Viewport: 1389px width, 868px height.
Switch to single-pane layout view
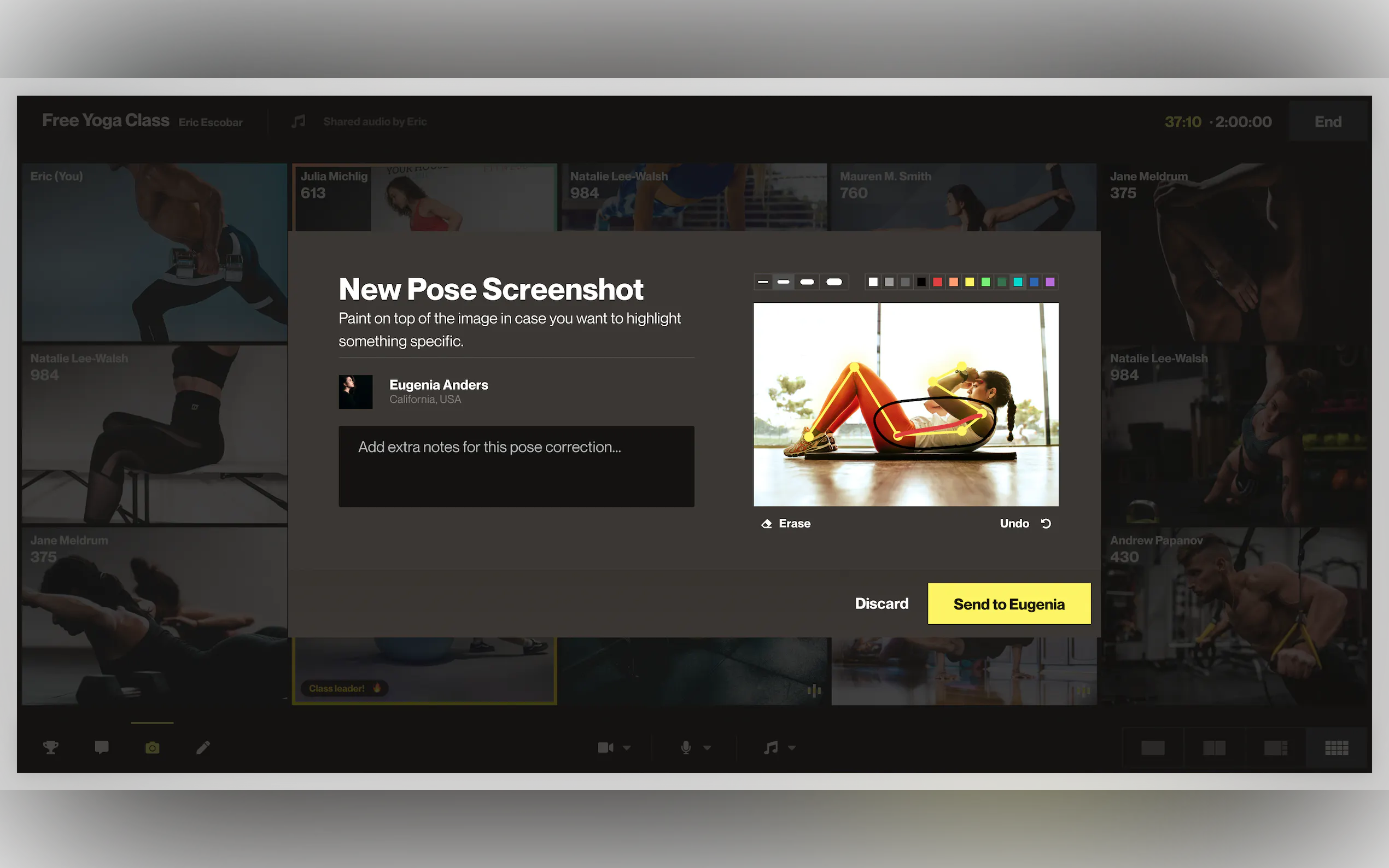pyautogui.click(x=1152, y=748)
